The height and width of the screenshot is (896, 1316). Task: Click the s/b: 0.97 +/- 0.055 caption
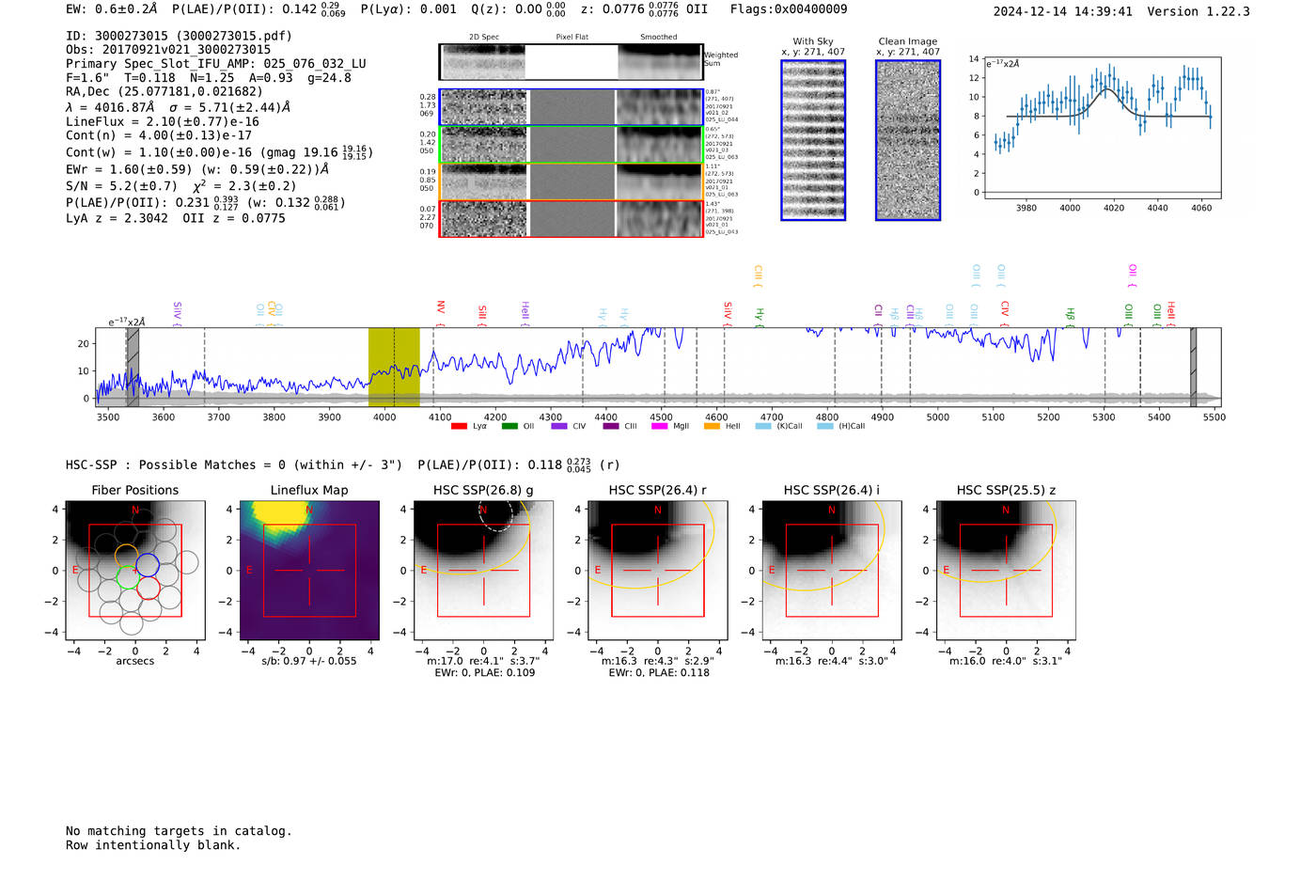click(x=309, y=661)
